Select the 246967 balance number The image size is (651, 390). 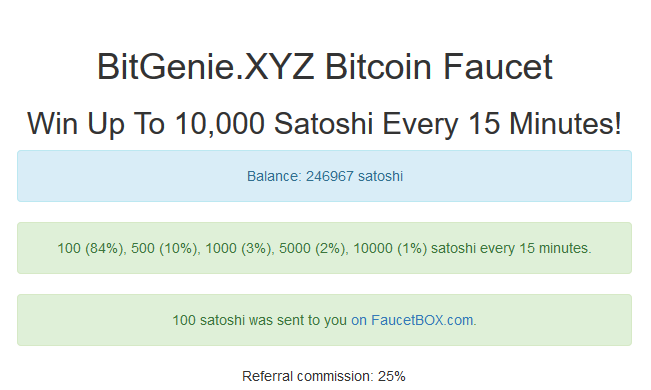330,176
